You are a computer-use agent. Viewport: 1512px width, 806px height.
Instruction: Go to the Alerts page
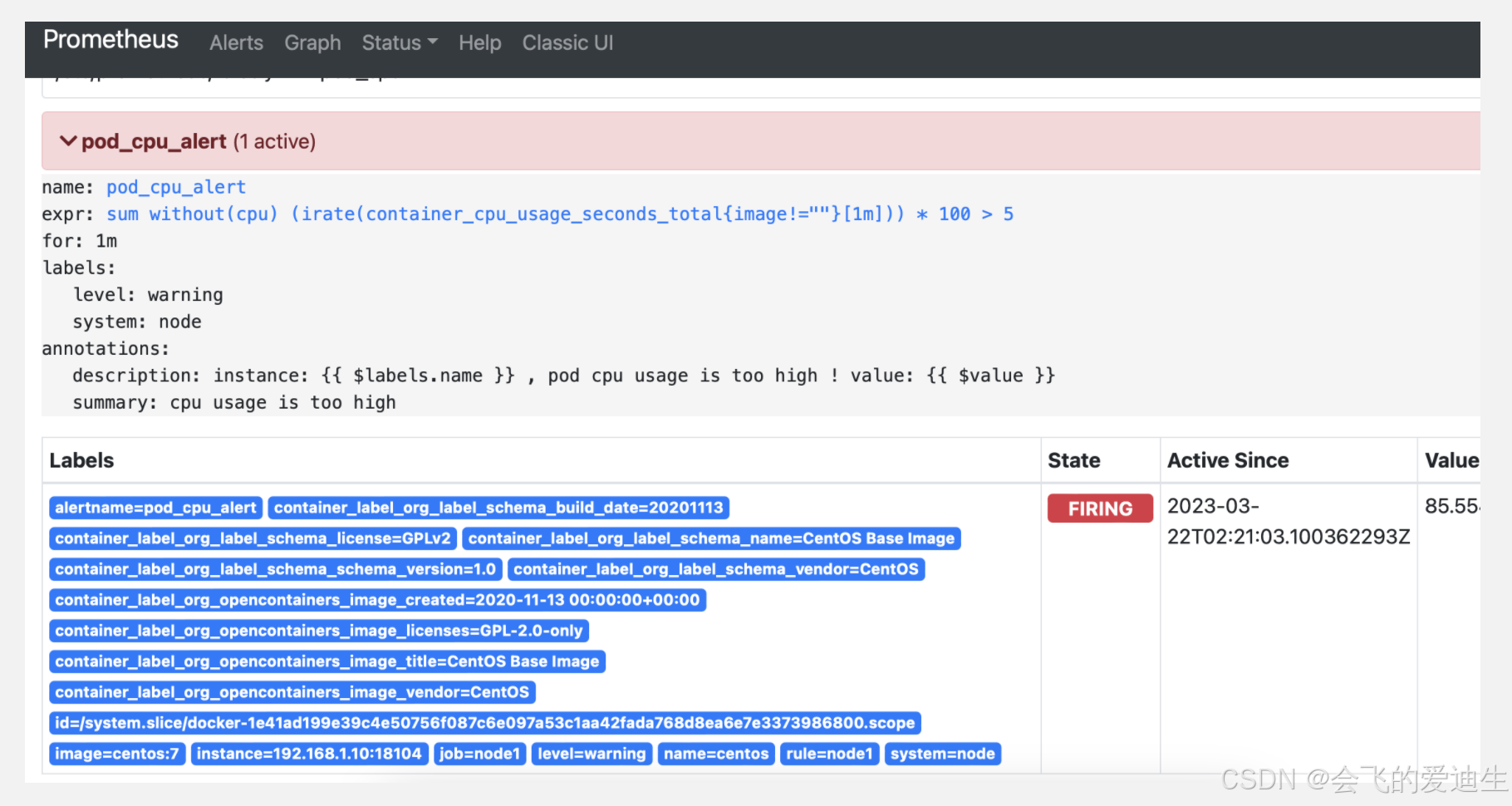point(236,42)
